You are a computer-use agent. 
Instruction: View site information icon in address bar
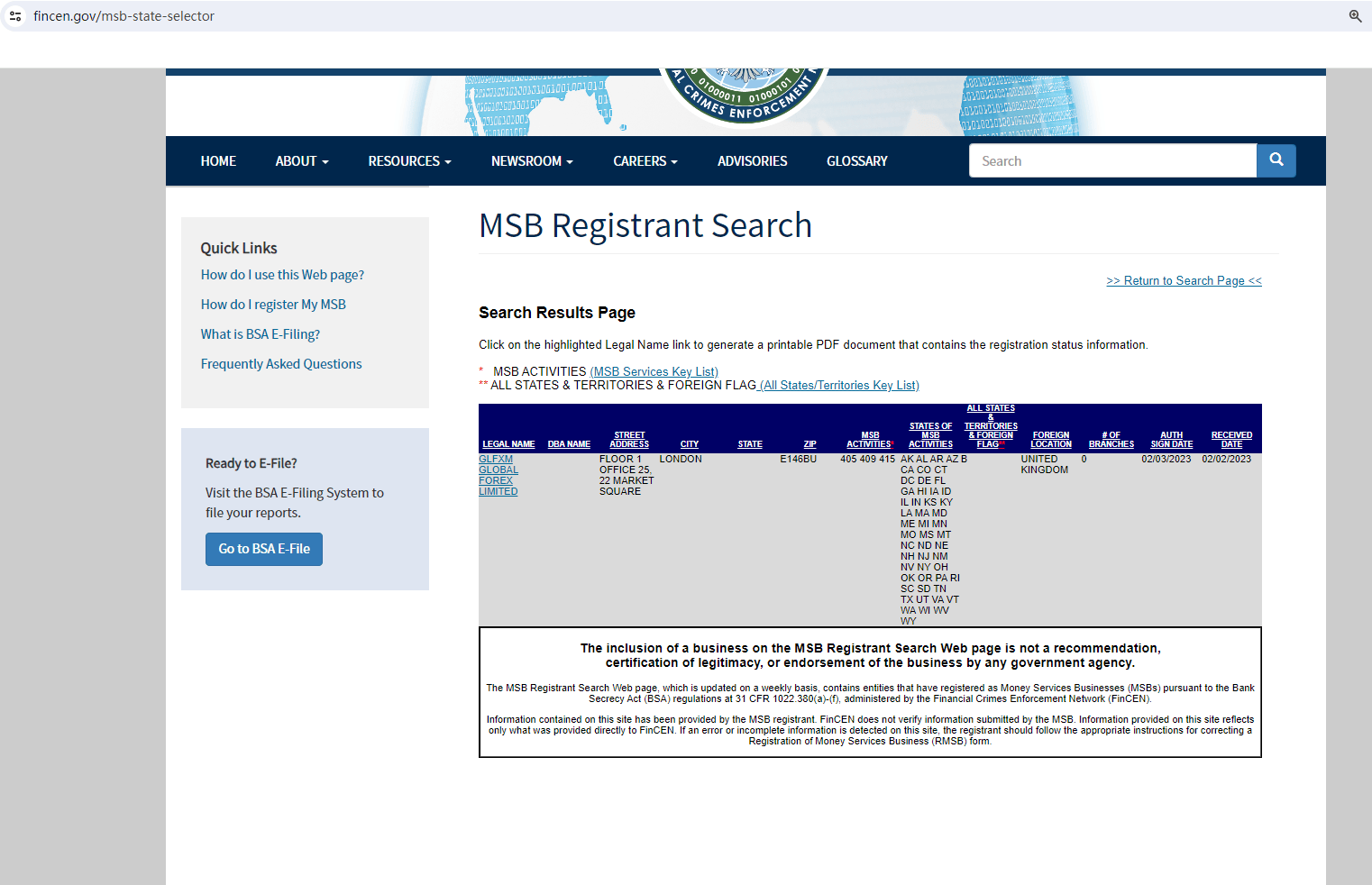(x=15, y=16)
